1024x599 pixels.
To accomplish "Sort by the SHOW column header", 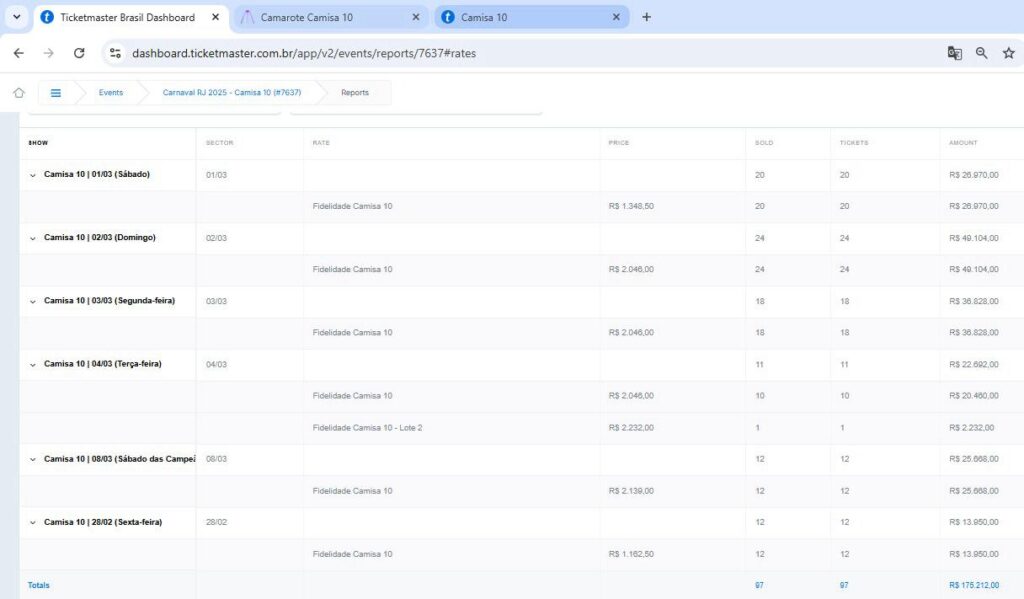I will coord(38,142).
